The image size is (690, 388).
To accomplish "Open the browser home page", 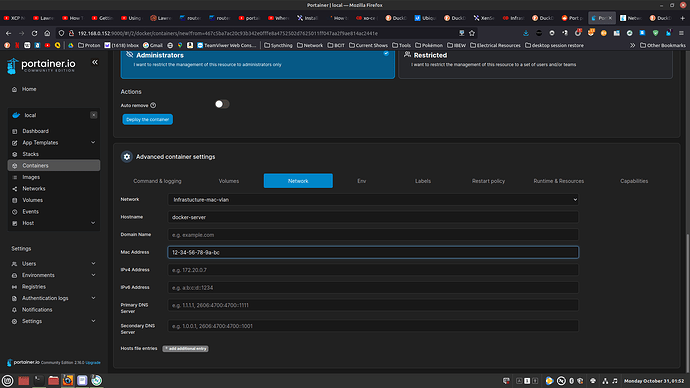I will coord(47,33).
